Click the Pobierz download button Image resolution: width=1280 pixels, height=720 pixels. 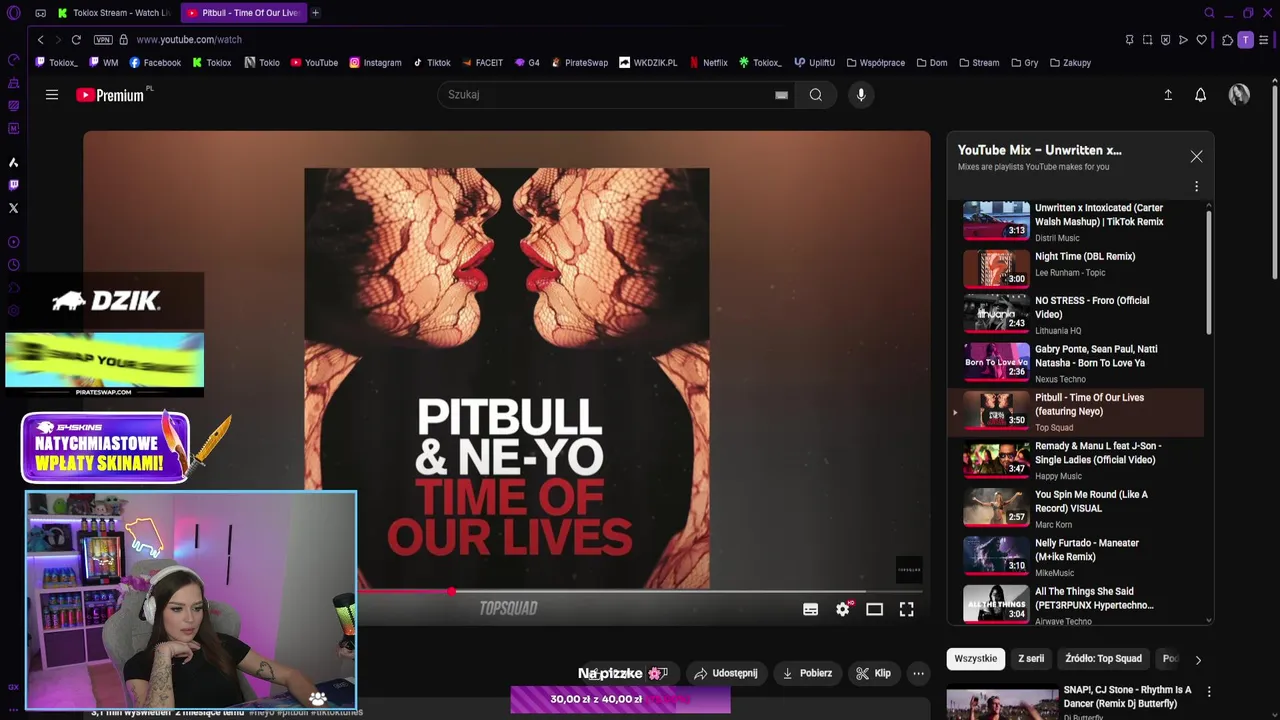806,673
